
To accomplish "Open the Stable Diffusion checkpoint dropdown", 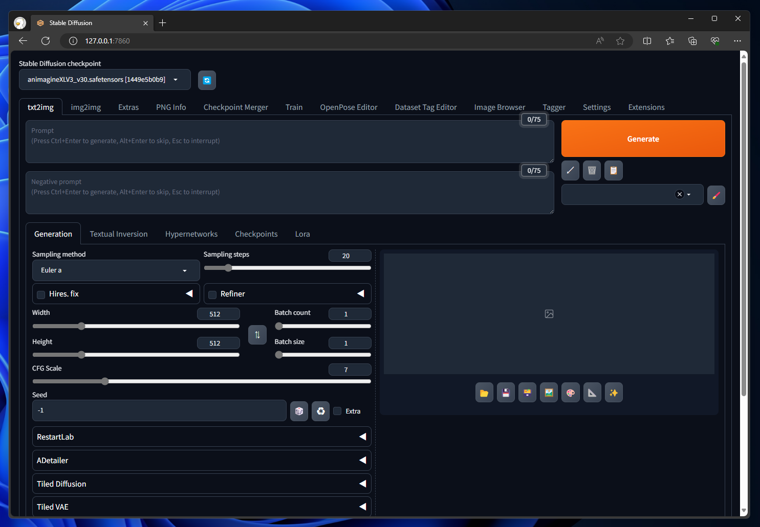I will [105, 80].
